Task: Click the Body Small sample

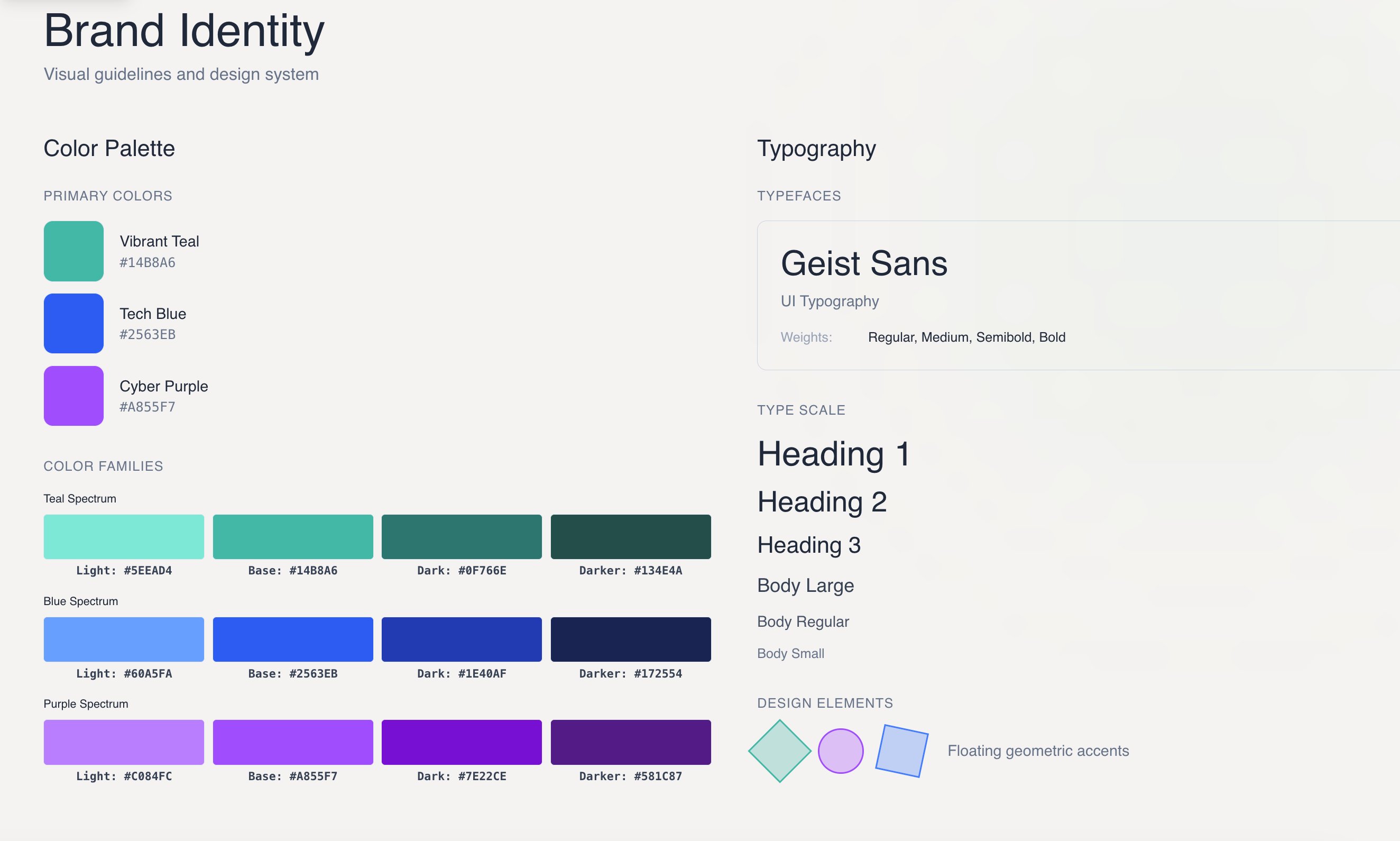Action: pos(790,653)
